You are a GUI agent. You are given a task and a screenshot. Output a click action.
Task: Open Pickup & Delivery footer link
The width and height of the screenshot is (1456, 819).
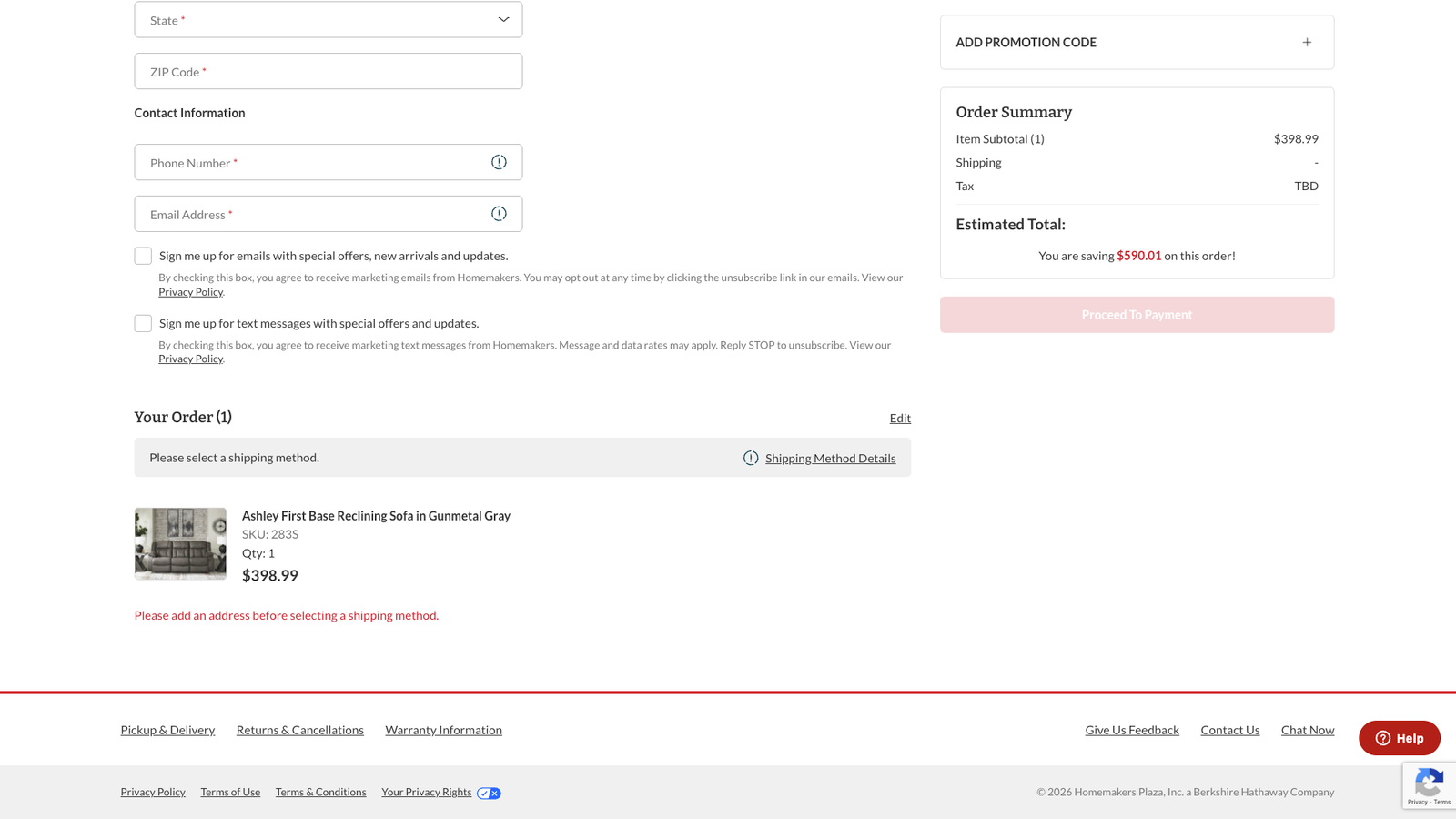[x=167, y=730]
